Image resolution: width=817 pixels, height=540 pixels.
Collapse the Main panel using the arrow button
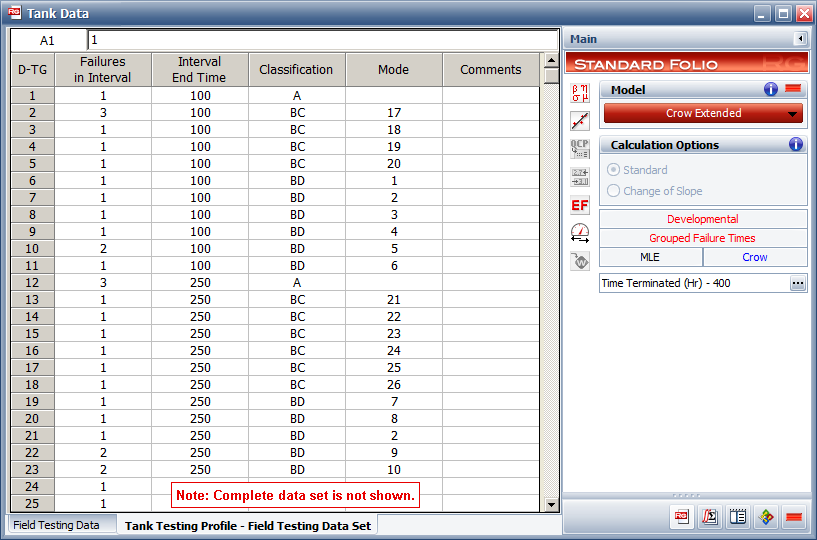click(800, 39)
